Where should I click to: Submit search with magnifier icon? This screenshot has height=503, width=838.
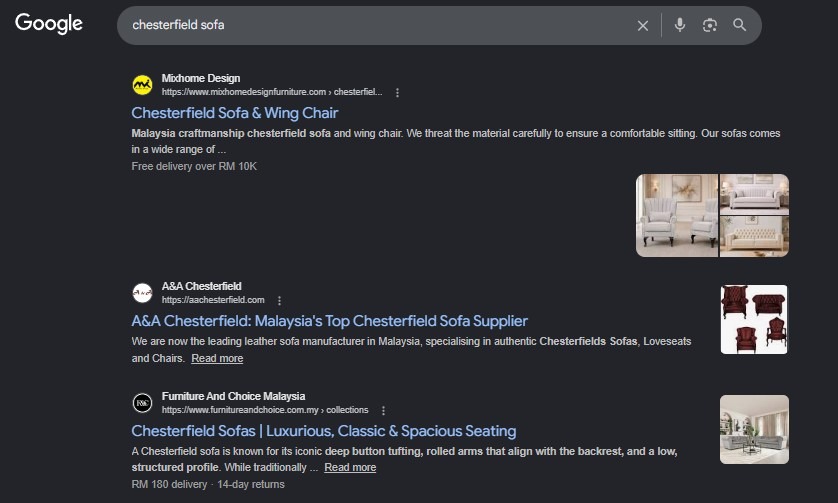click(x=739, y=25)
